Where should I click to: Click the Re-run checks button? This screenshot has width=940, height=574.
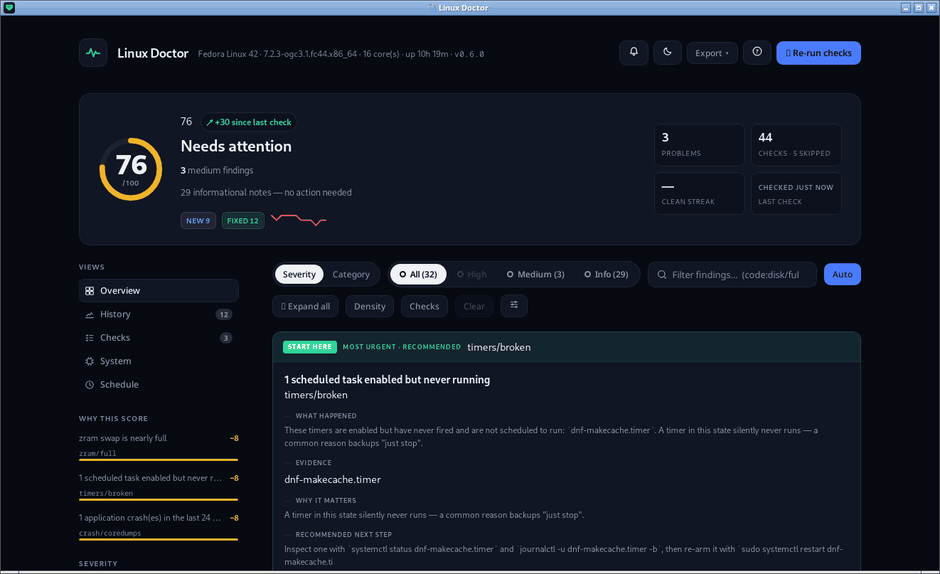coord(818,53)
